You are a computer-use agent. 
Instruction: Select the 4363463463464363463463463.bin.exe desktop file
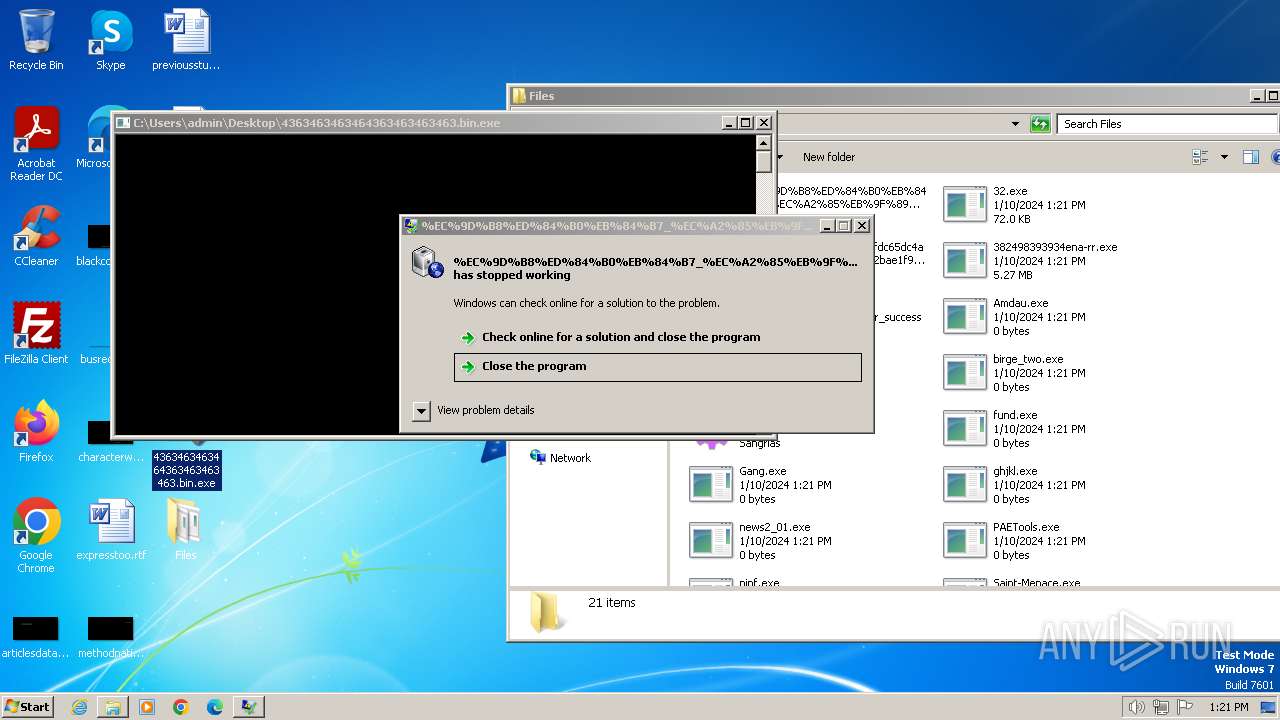click(x=186, y=460)
